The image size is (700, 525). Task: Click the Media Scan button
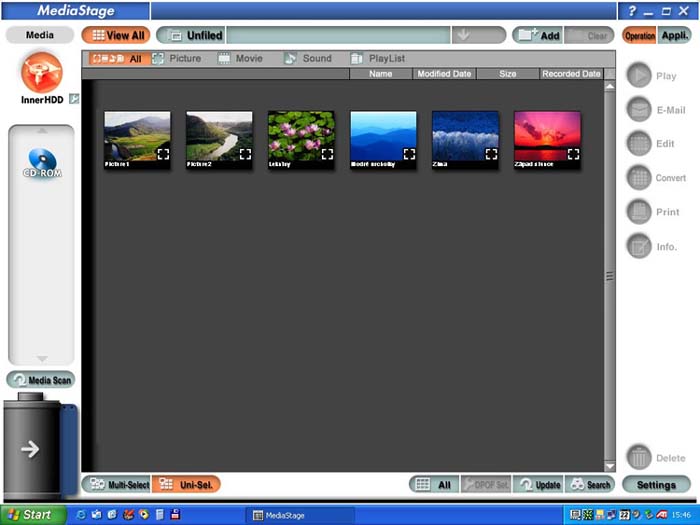[41, 380]
